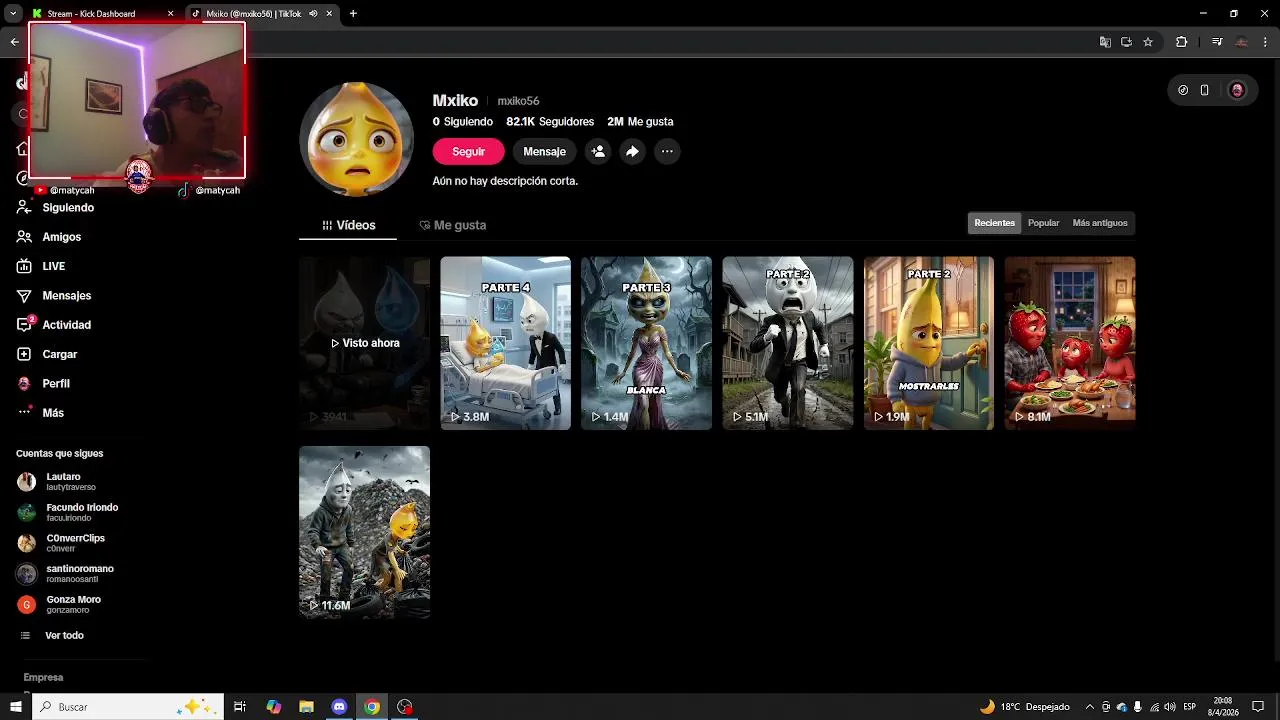Click the Mxiko profile picture
Screen dimensions: 1280x720
point(357,139)
